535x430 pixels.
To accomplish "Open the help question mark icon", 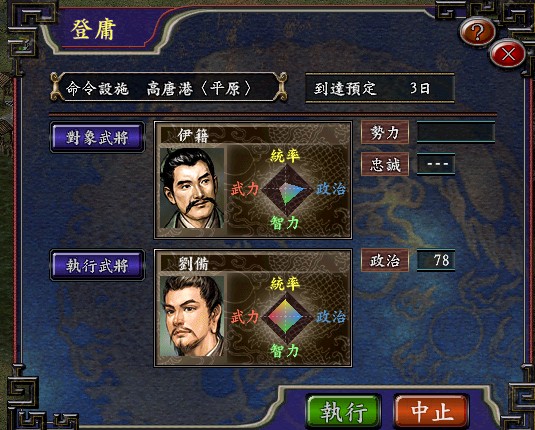I will pyautogui.click(x=477, y=31).
